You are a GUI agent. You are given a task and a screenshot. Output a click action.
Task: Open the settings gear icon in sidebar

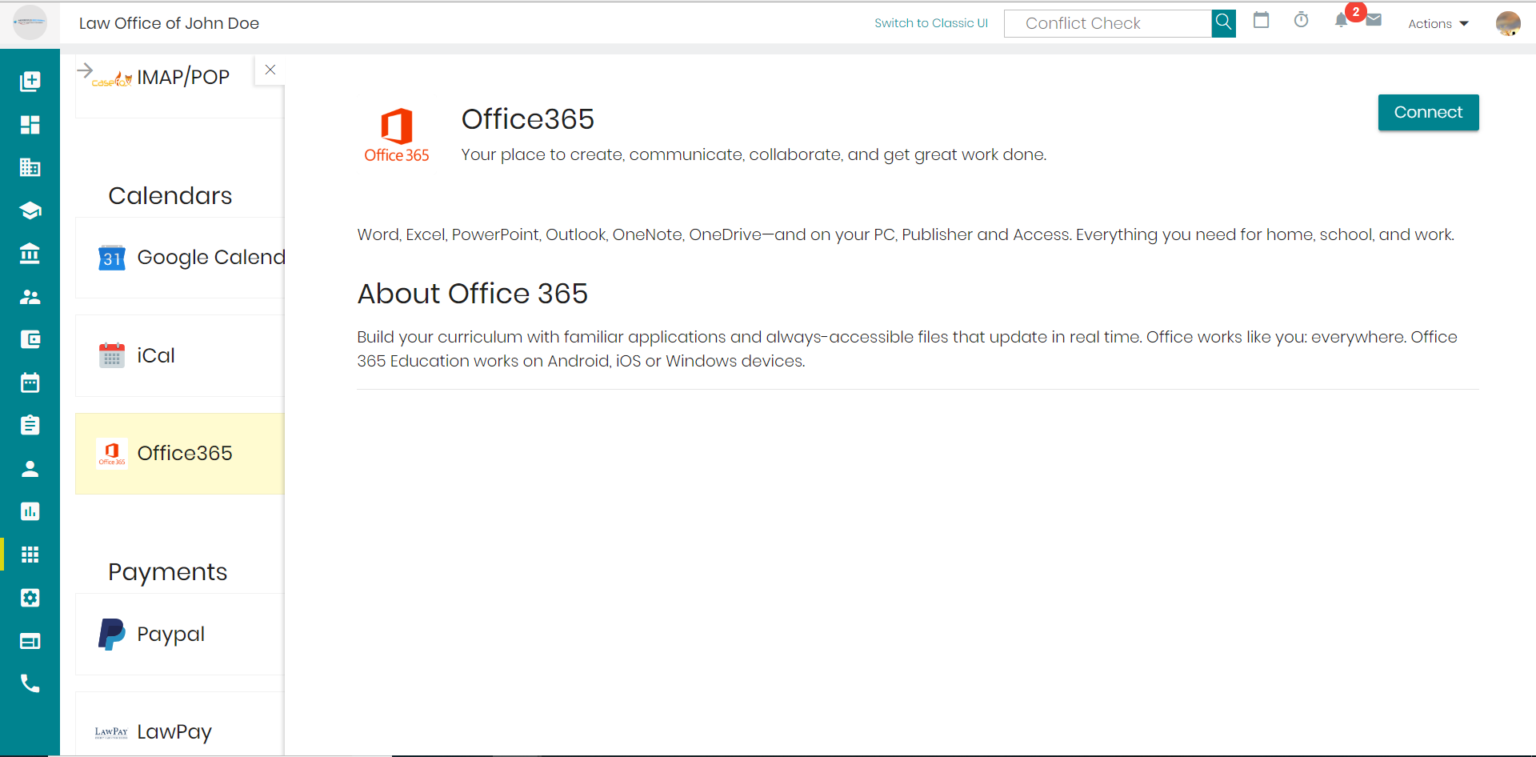click(x=30, y=598)
